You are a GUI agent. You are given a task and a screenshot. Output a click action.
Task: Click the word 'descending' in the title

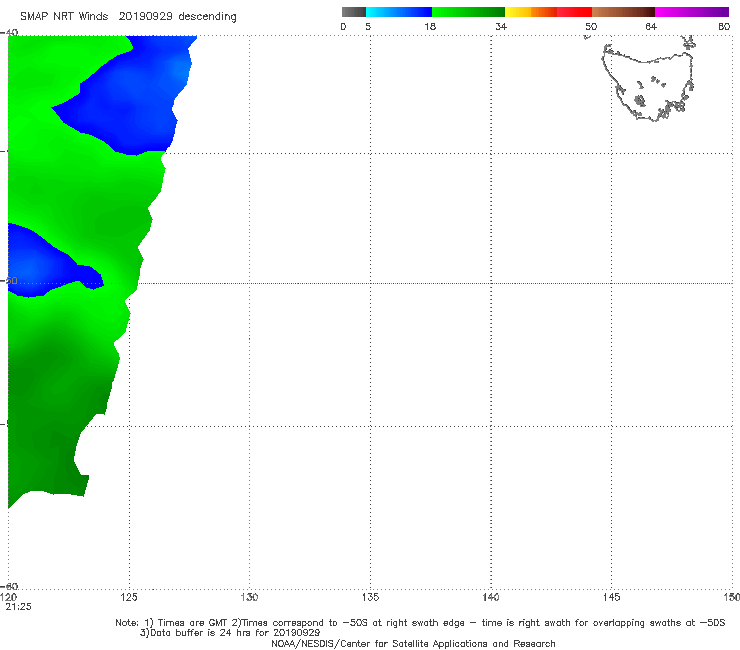click(x=208, y=17)
